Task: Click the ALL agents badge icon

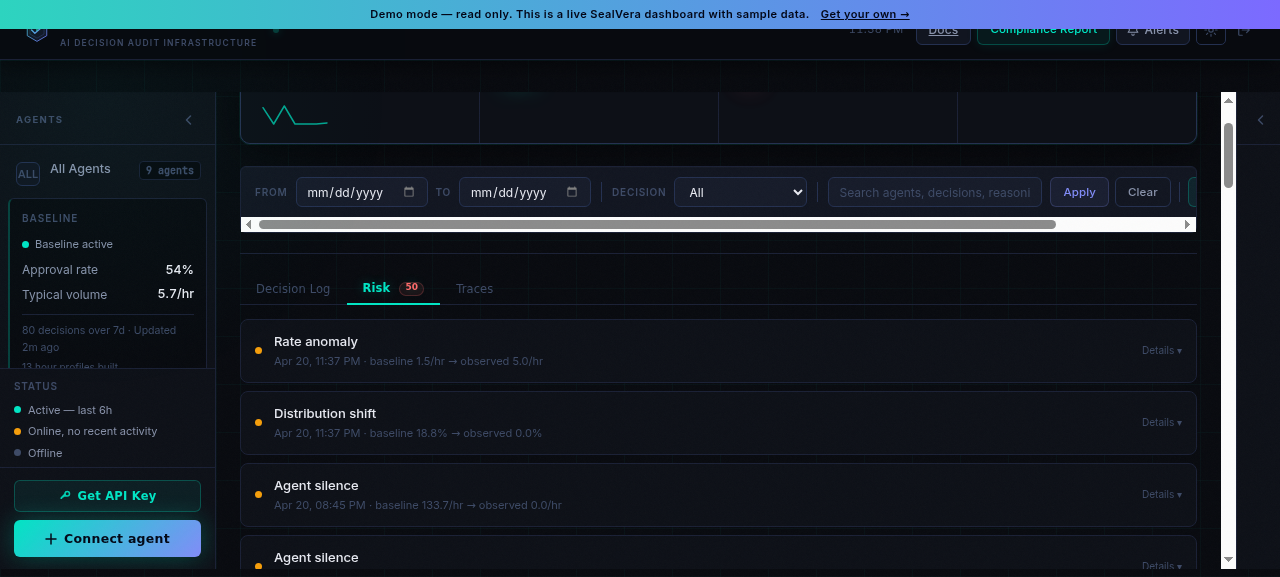Action: tap(28, 174)
